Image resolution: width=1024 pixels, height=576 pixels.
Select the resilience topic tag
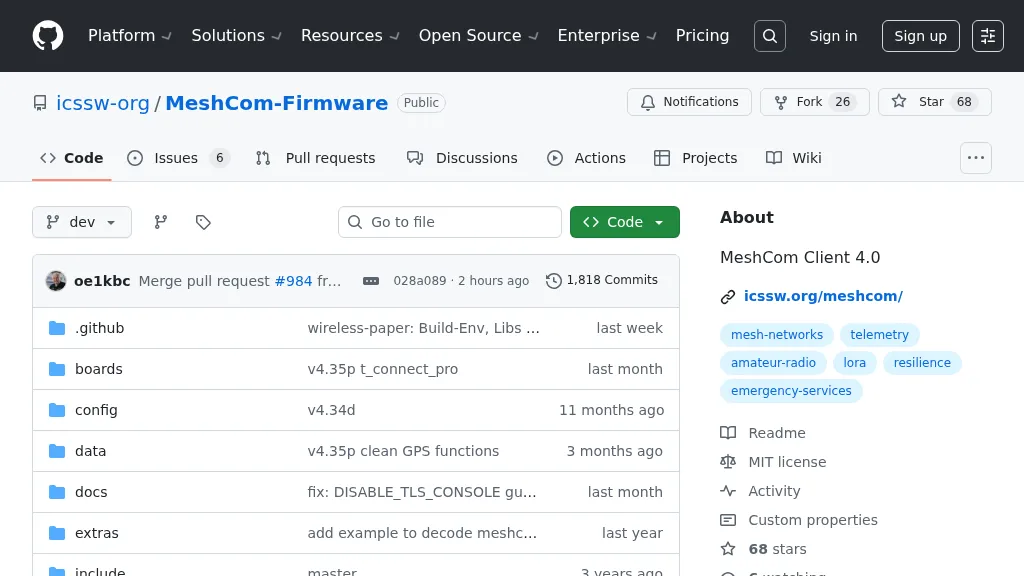pos(922,362)
